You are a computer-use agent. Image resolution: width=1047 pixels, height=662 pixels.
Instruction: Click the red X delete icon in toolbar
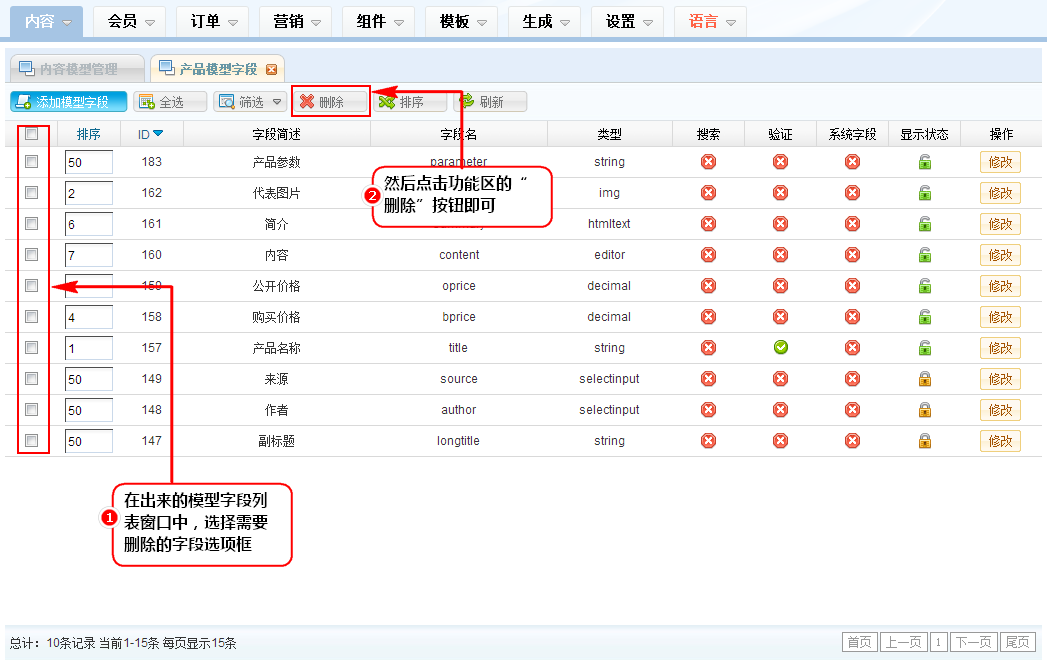click(307, 102)
